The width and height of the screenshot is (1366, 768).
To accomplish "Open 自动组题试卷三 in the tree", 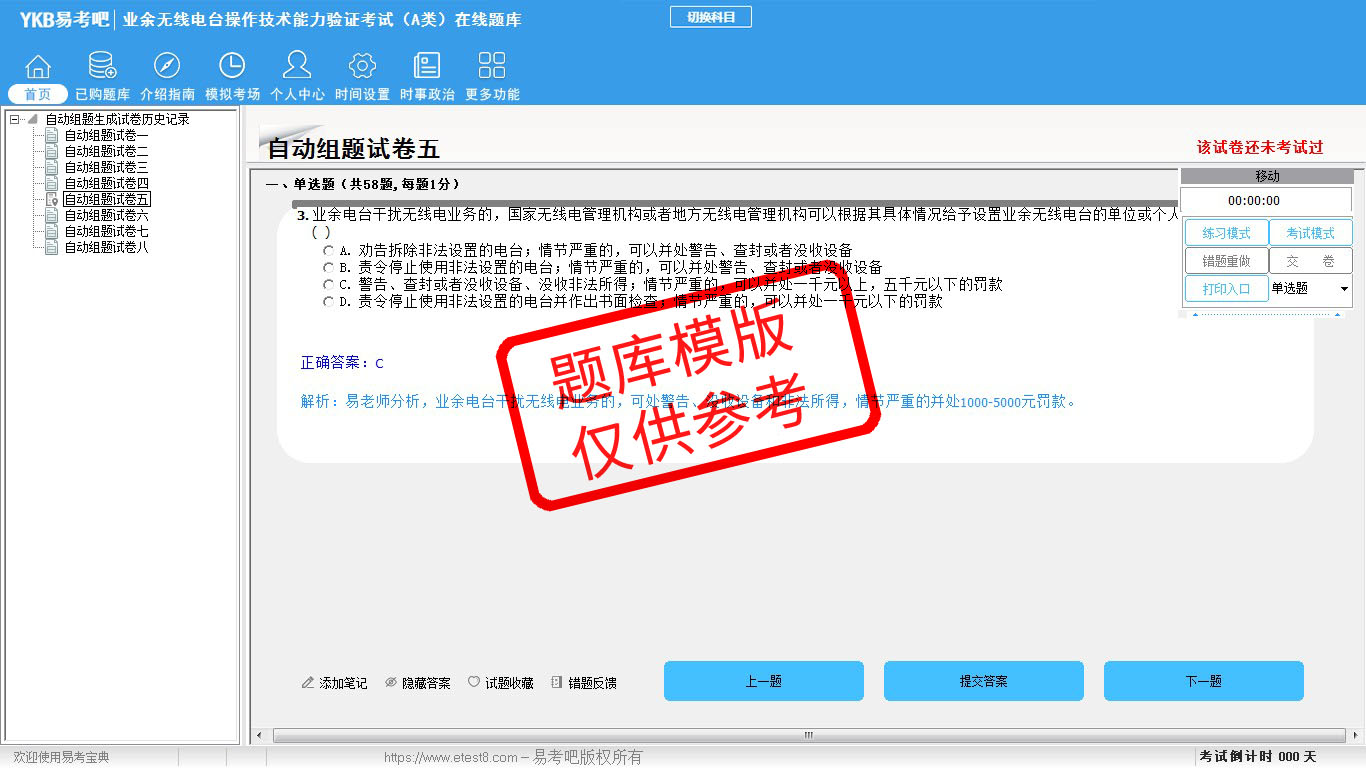I will [x=106, y=168].
